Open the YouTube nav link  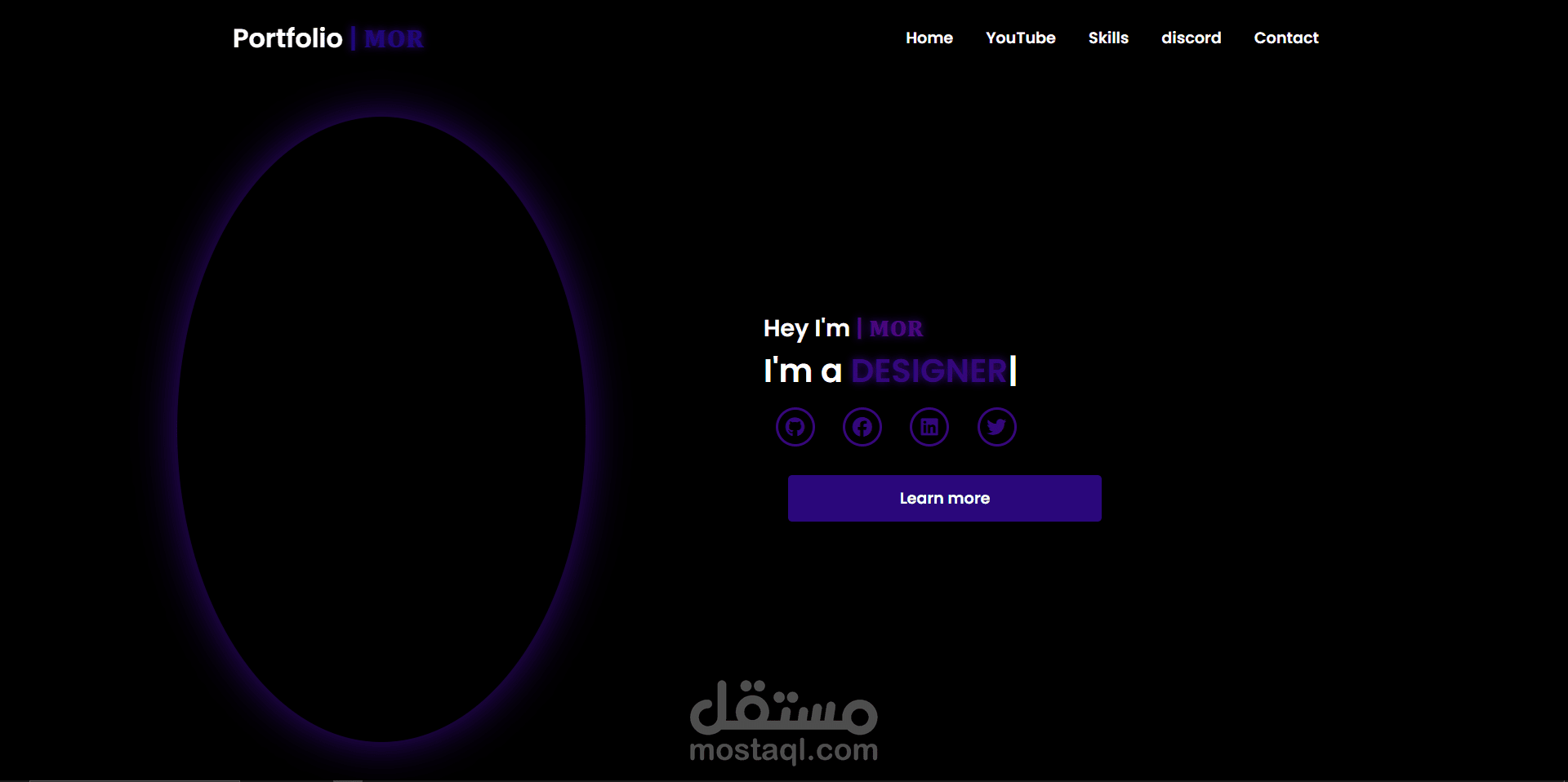1020,38
